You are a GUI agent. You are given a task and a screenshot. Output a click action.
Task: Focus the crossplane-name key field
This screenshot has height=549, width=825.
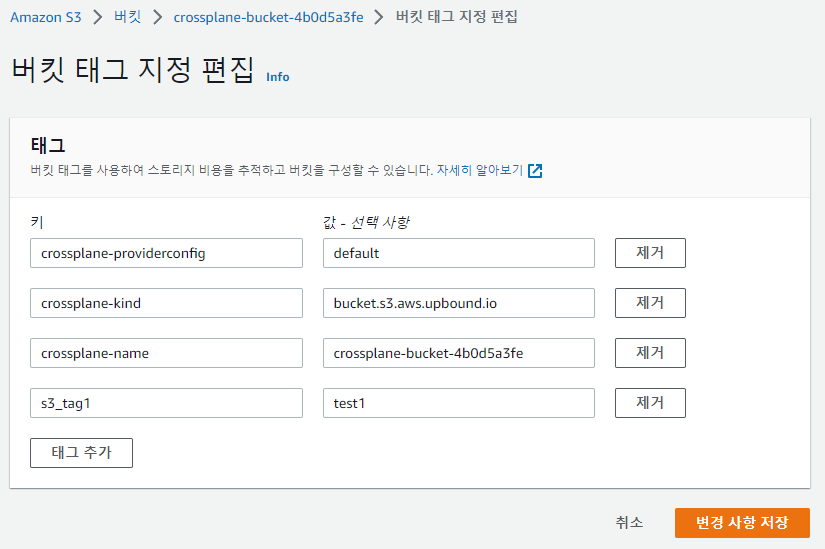point(166,353)
